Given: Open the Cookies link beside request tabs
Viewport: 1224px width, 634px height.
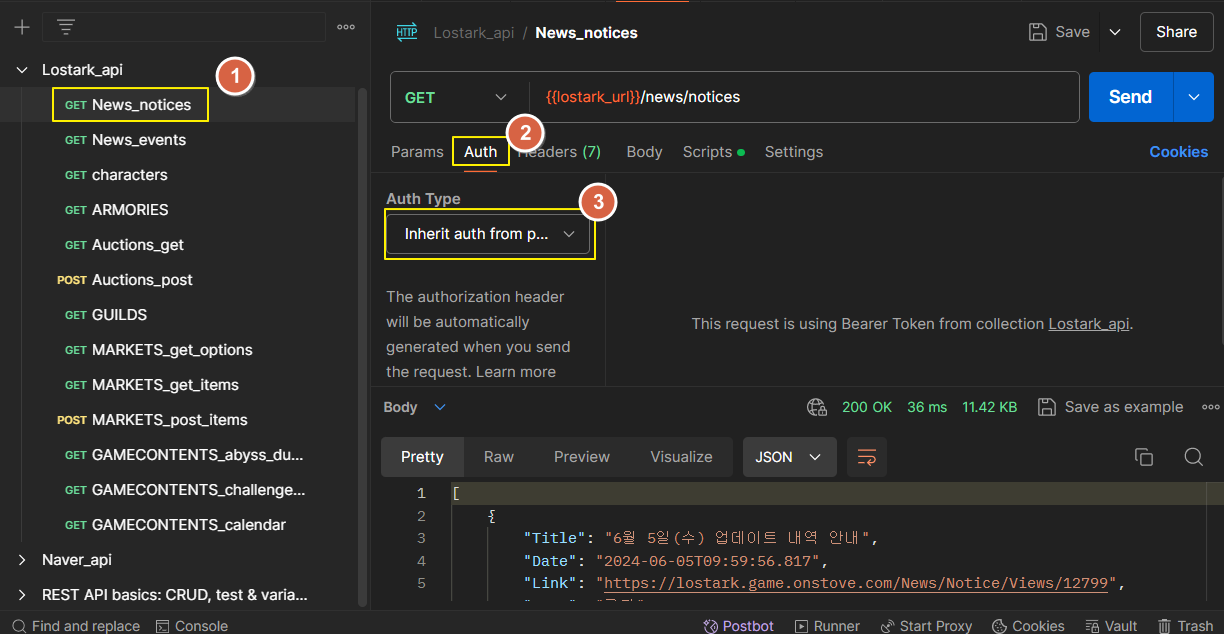Looking at the screenshot, I should tap(1178, 152).
